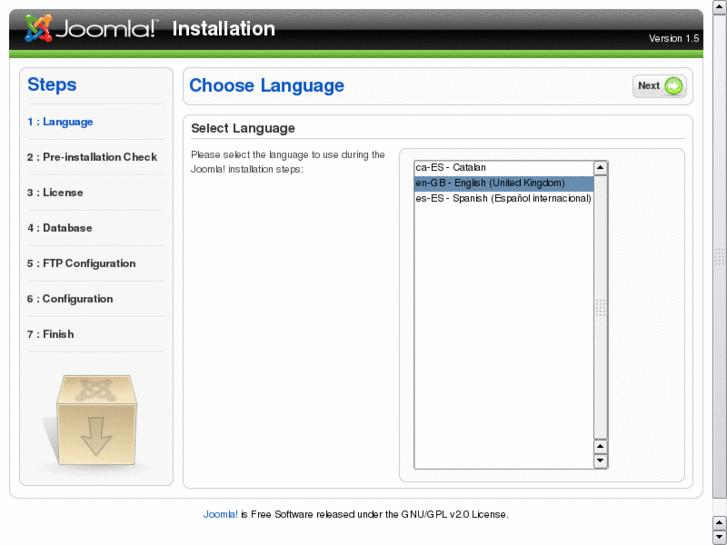Viewport: 727px width, 545px height.
Task: Click step 2 : Pre-installation Check
Action: click(x=92, y=157)
